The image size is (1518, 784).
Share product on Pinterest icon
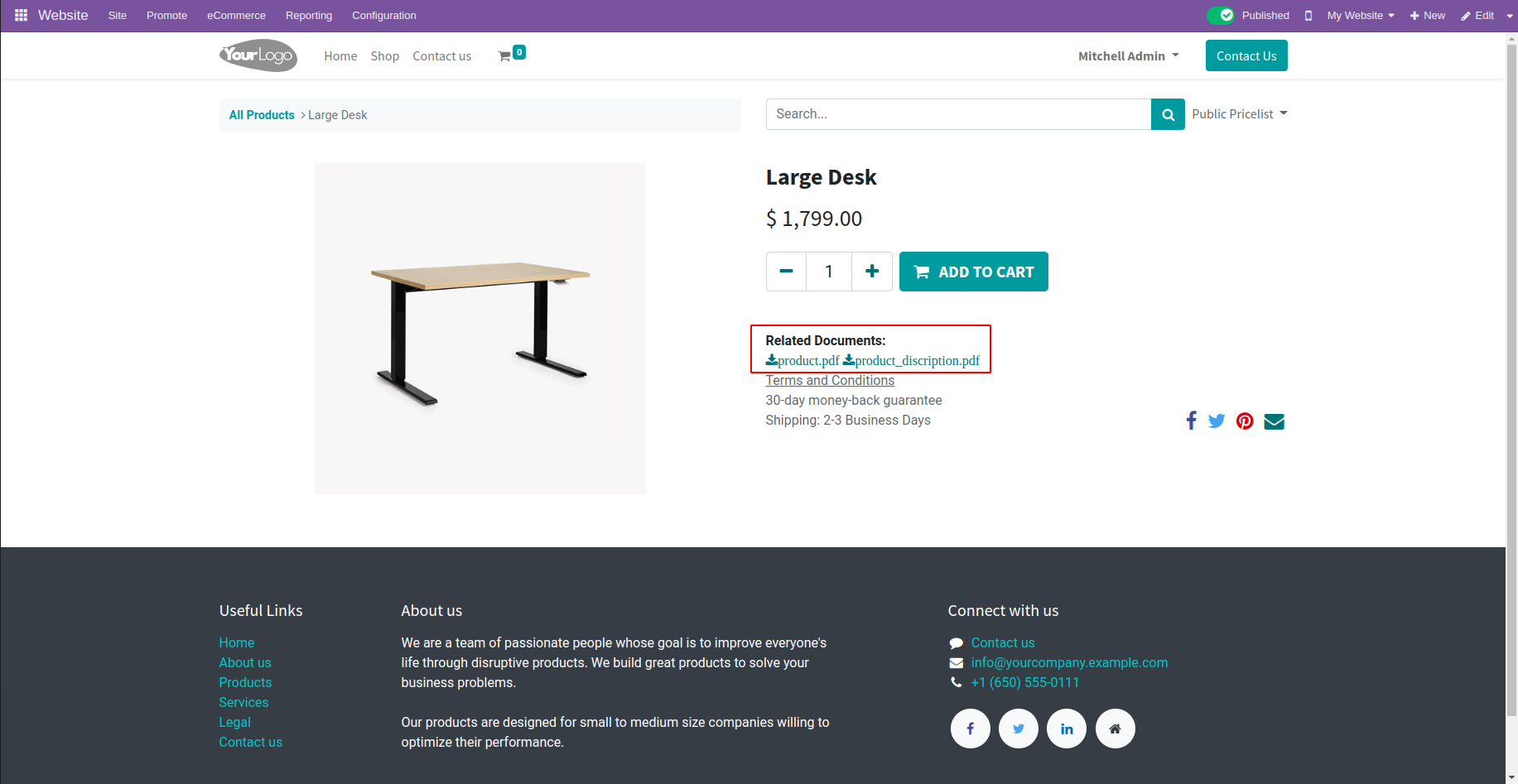[1245, 421]
